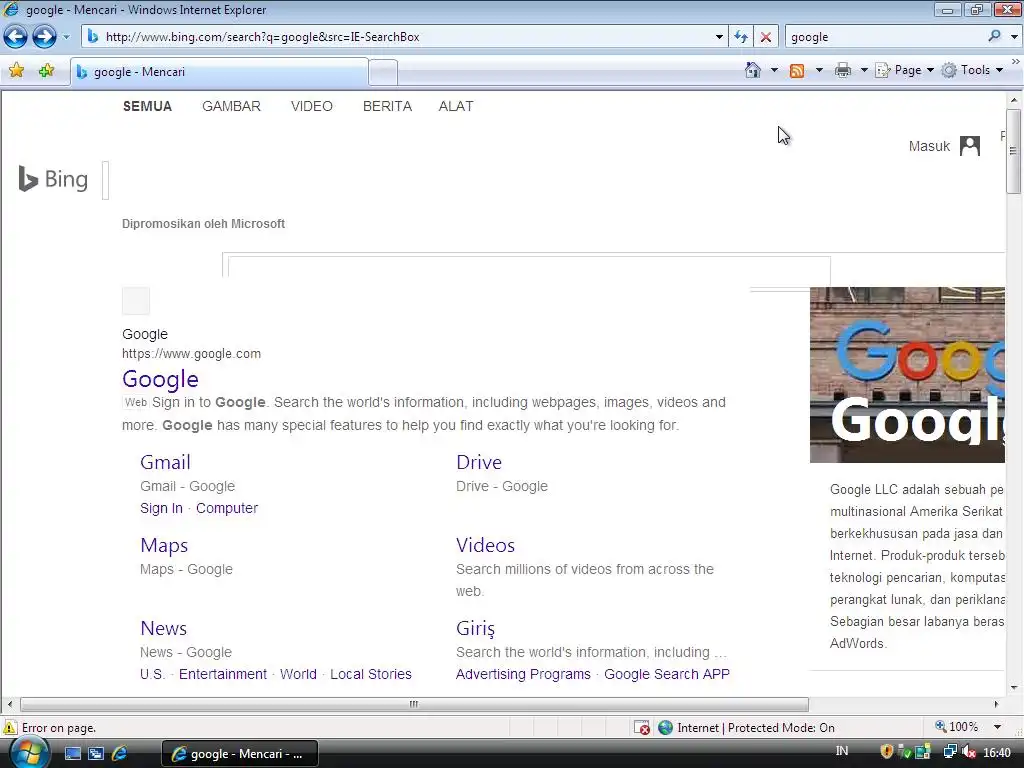Click the Home toolbar icon
The image size is (1024, 768).
(752, 70)
